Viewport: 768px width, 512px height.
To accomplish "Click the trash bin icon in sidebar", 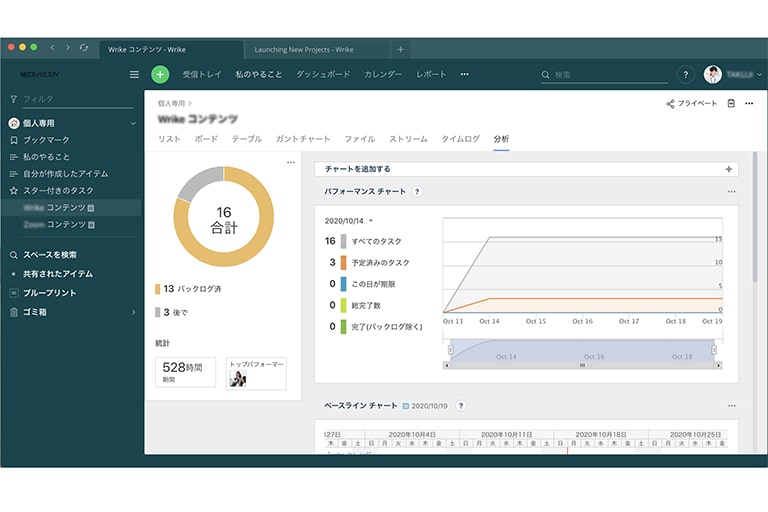I will click(x=14, y=312).
